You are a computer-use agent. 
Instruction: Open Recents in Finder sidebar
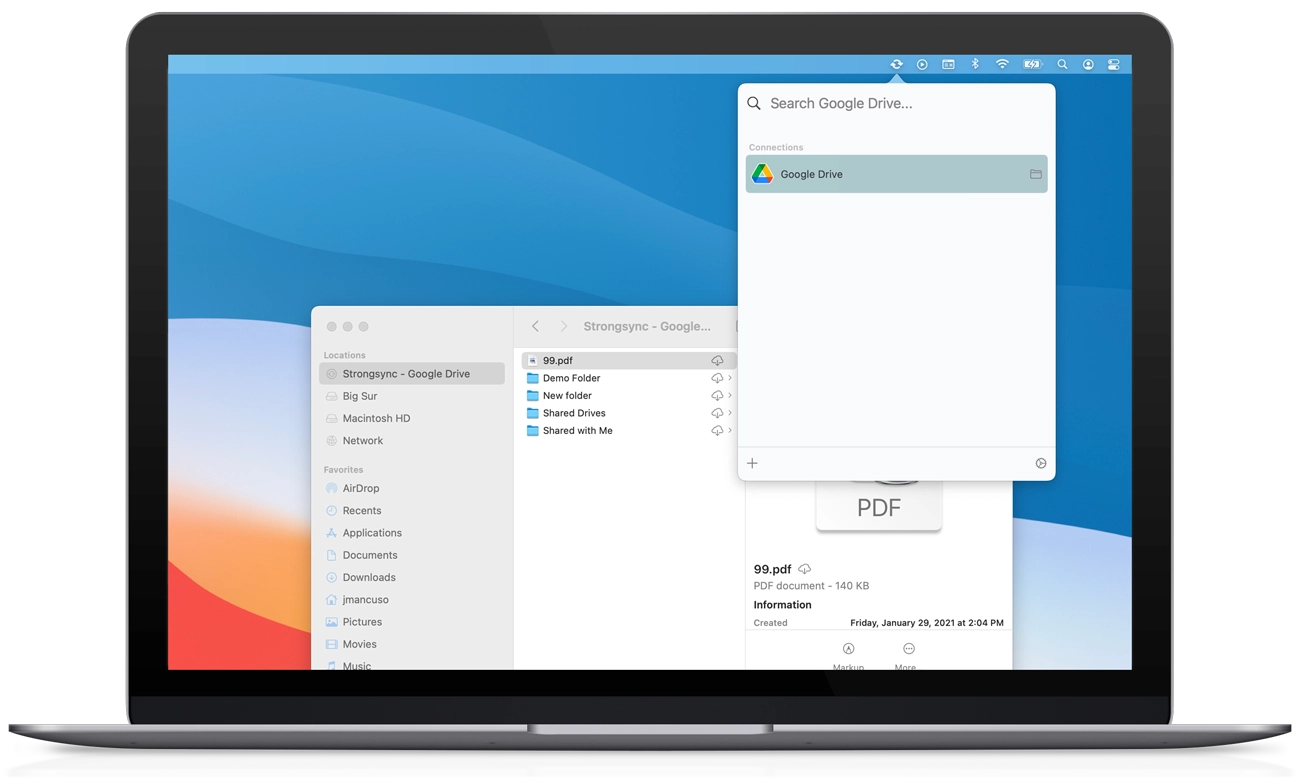pyautogui.click(x=411, y=510)
